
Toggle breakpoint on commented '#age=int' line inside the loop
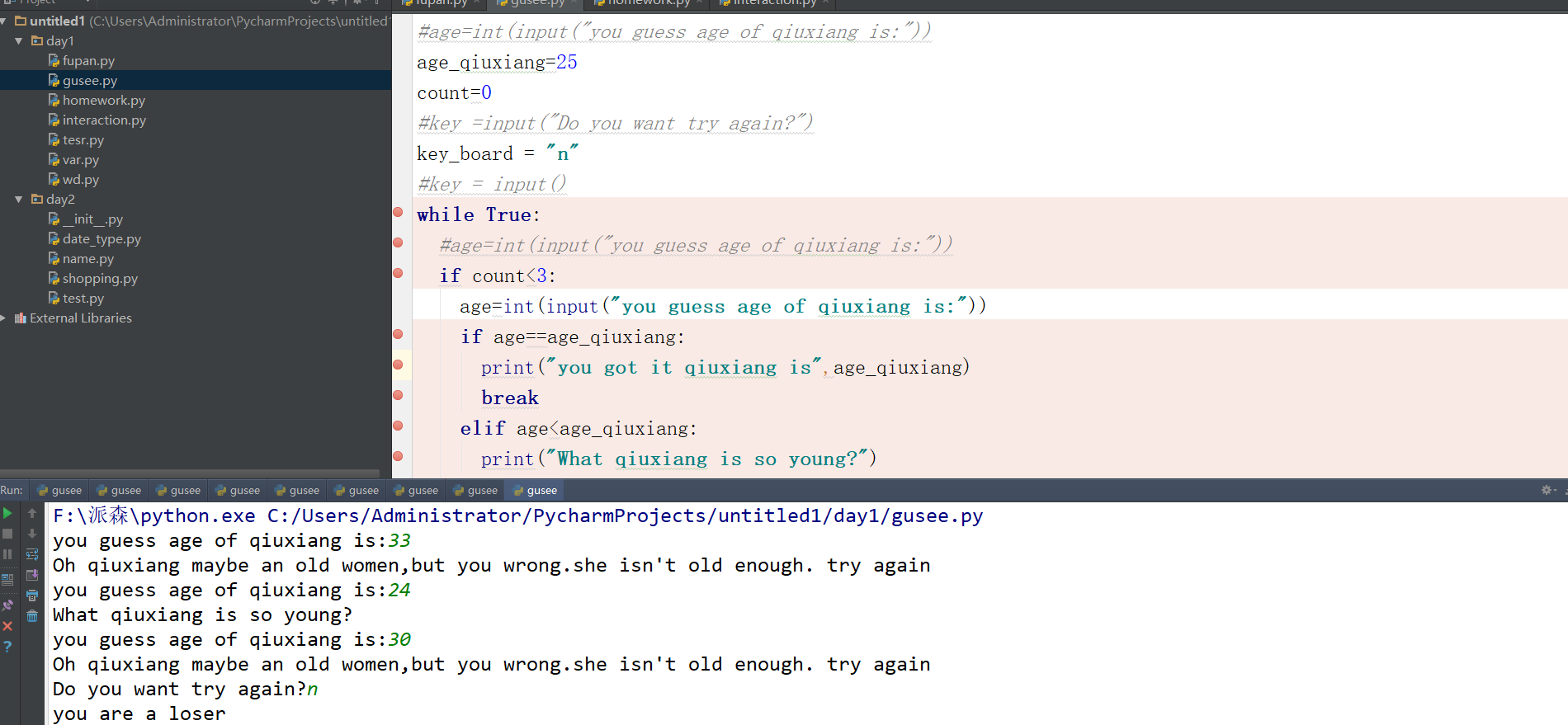pos(398,242)
